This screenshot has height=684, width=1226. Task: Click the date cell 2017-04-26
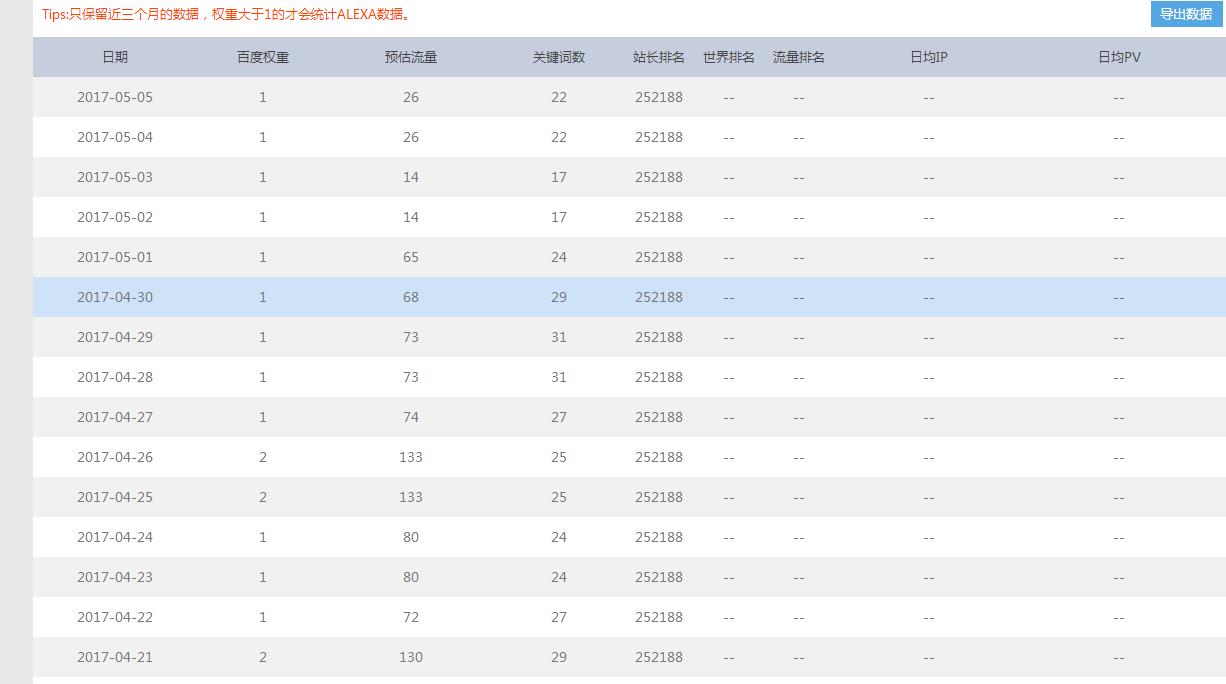point(115,457)
